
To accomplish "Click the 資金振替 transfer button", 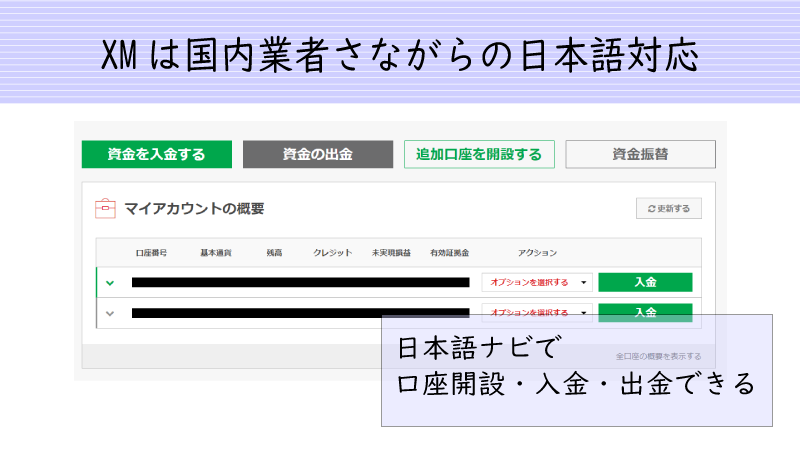I will pyautogui.click(x=640, y=154).
